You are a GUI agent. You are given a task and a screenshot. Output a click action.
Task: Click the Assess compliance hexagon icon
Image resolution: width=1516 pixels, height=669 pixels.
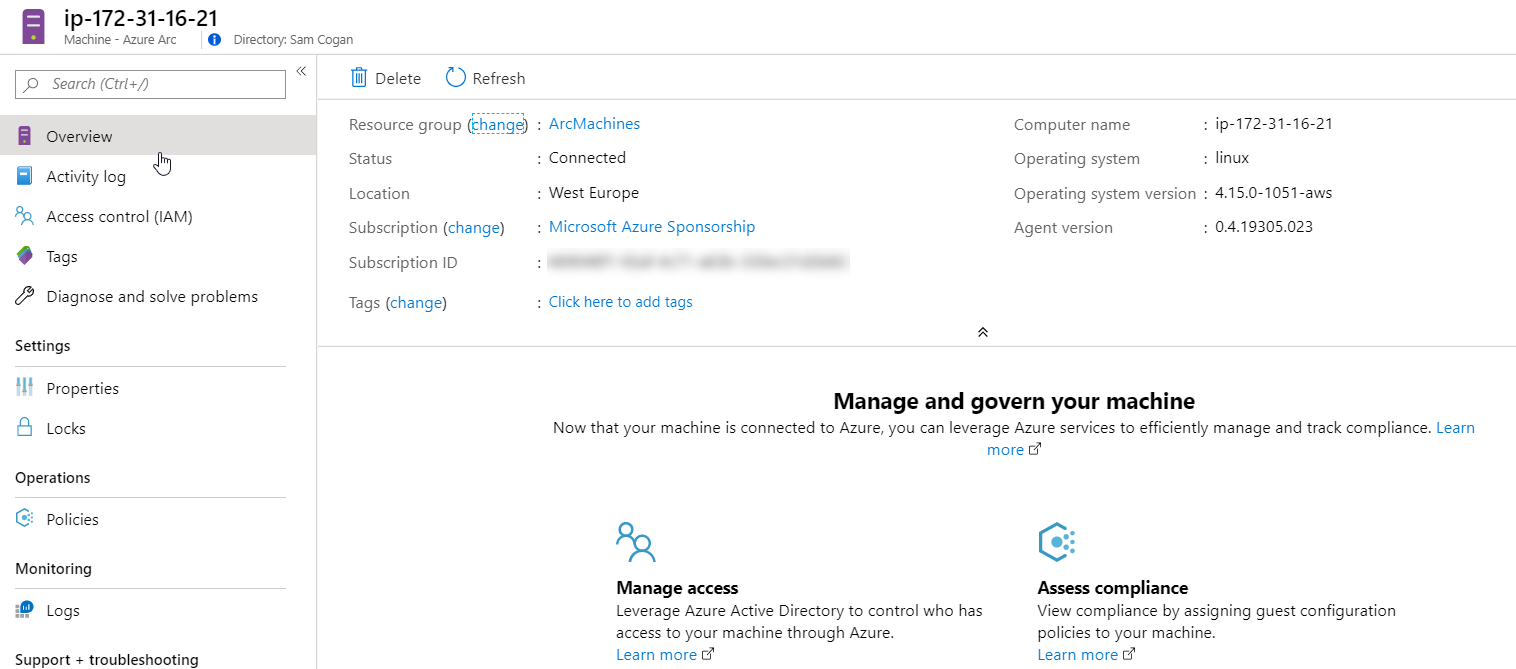[1057, 542]
